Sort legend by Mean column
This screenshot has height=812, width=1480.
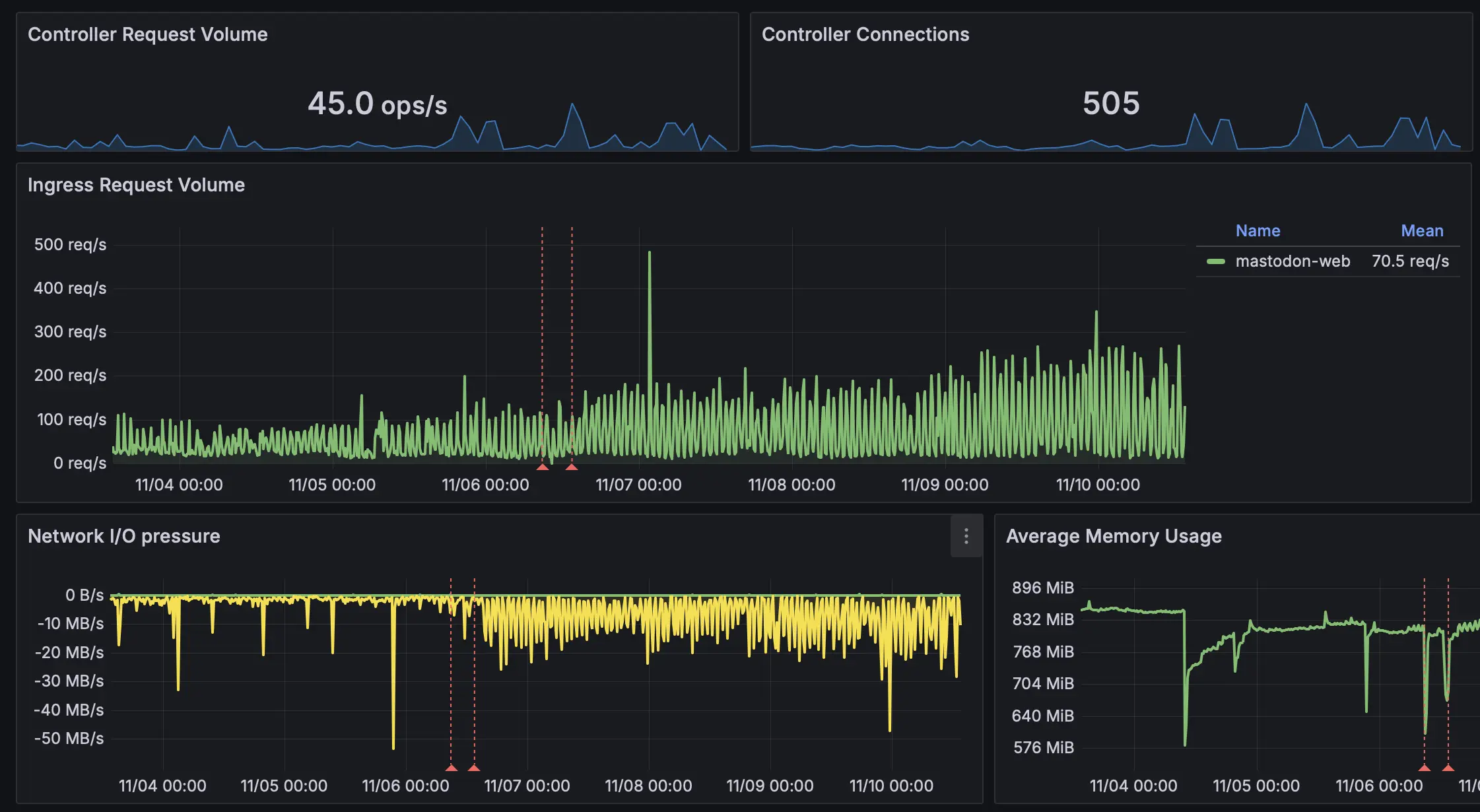coord(1422,230)
